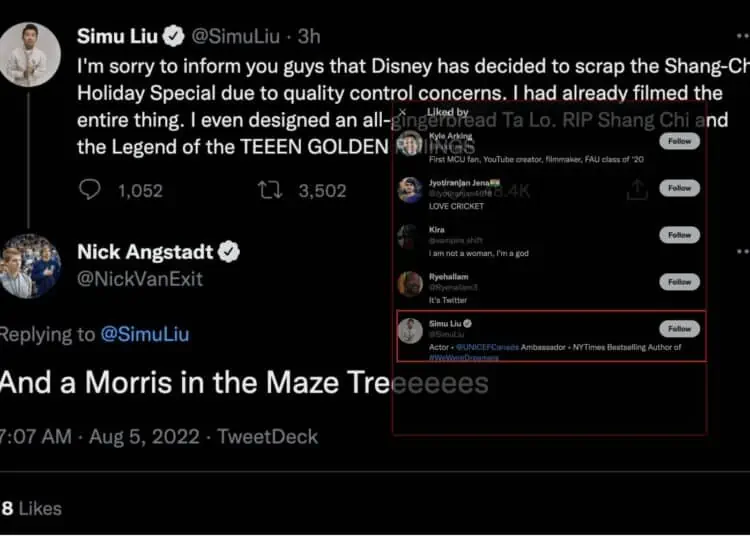Follow Kyle Arking in Liked by list
The image size is (750, 536).
pyautogui.click(x=679, y=141)
